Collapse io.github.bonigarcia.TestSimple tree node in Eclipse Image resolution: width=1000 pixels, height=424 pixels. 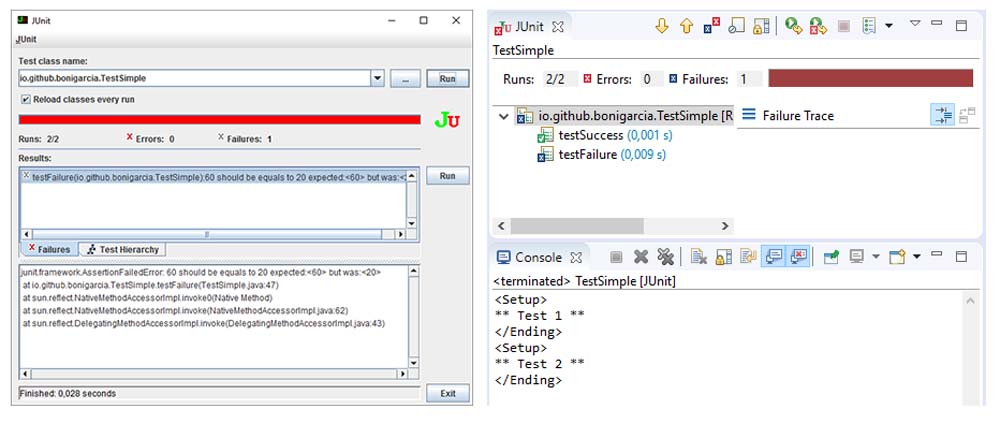504,117
